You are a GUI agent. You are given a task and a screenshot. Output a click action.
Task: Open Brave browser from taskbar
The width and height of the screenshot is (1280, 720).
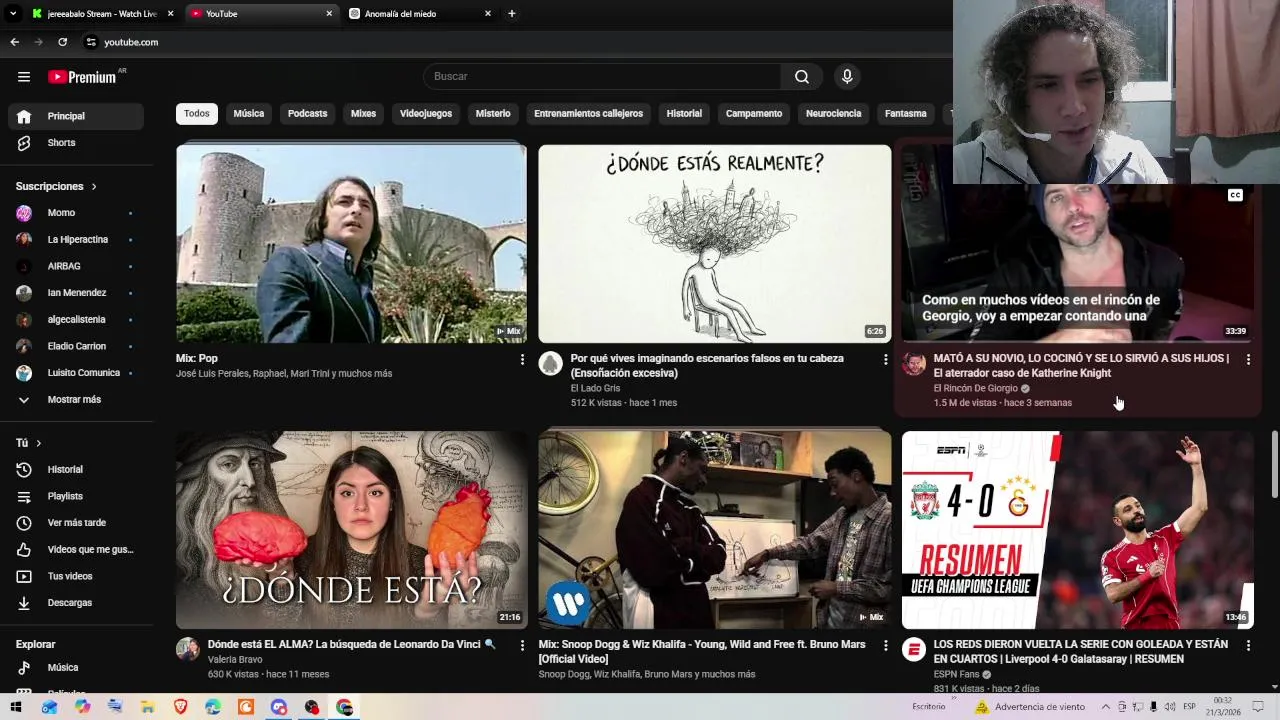180,707
